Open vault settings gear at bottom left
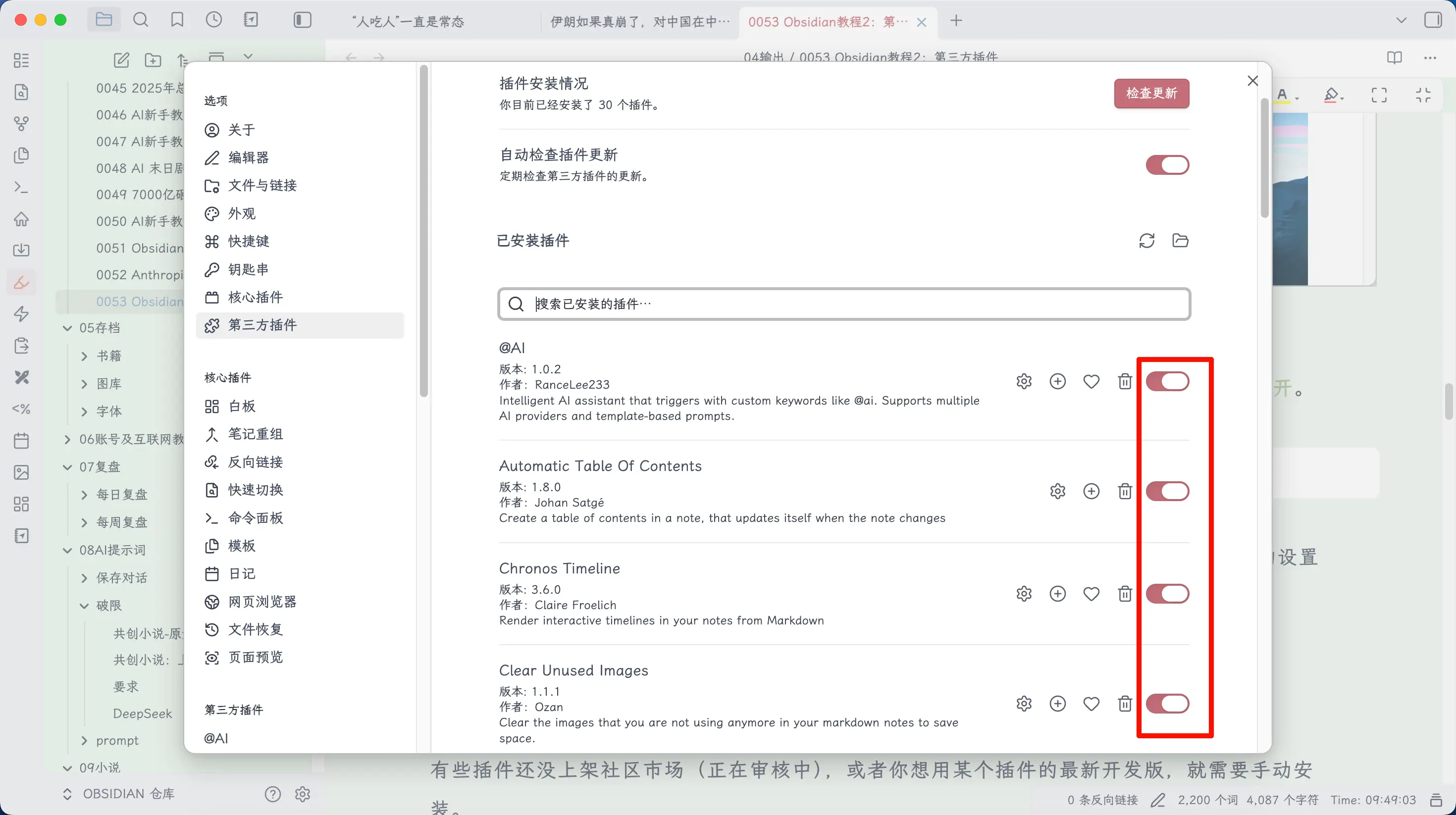This screenshot has width=1456, height=815. [303, 794]
